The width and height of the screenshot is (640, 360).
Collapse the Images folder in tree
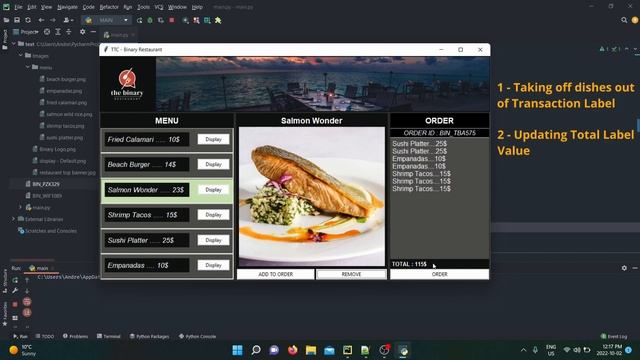[x=20, y=56]
